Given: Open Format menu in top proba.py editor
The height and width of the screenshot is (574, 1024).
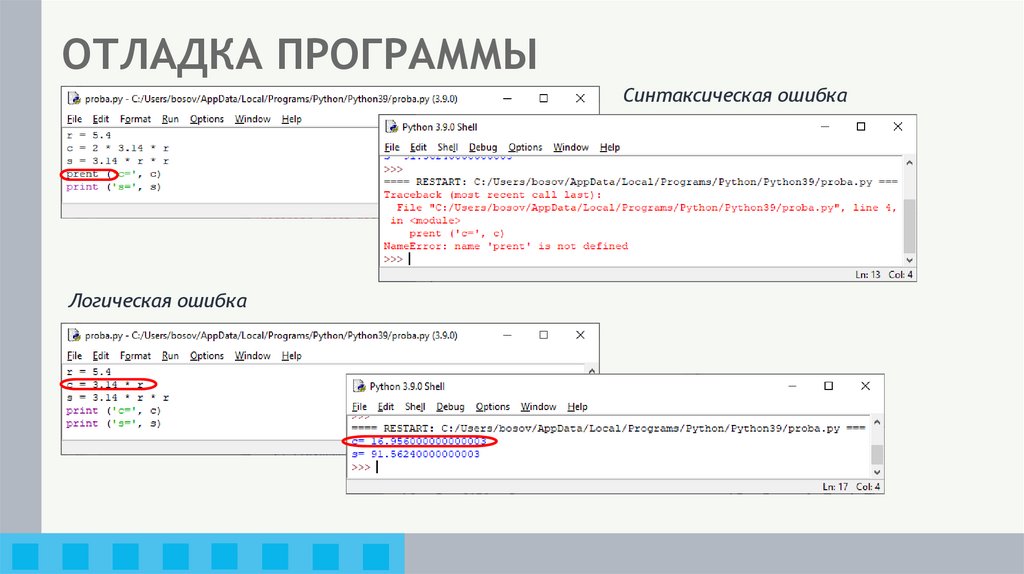Looking at the screenshot, I should [135, 119].
